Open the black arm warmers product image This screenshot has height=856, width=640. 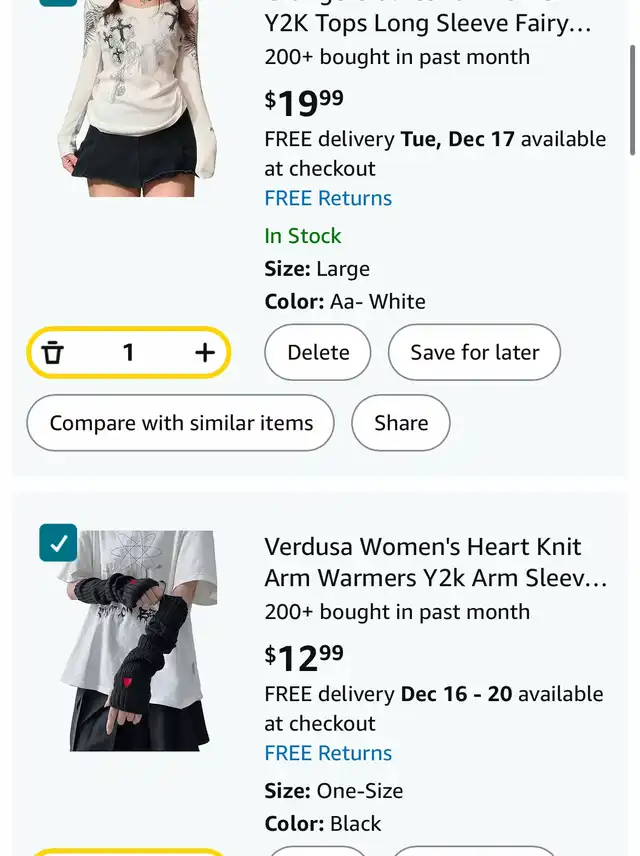(138, 640)
